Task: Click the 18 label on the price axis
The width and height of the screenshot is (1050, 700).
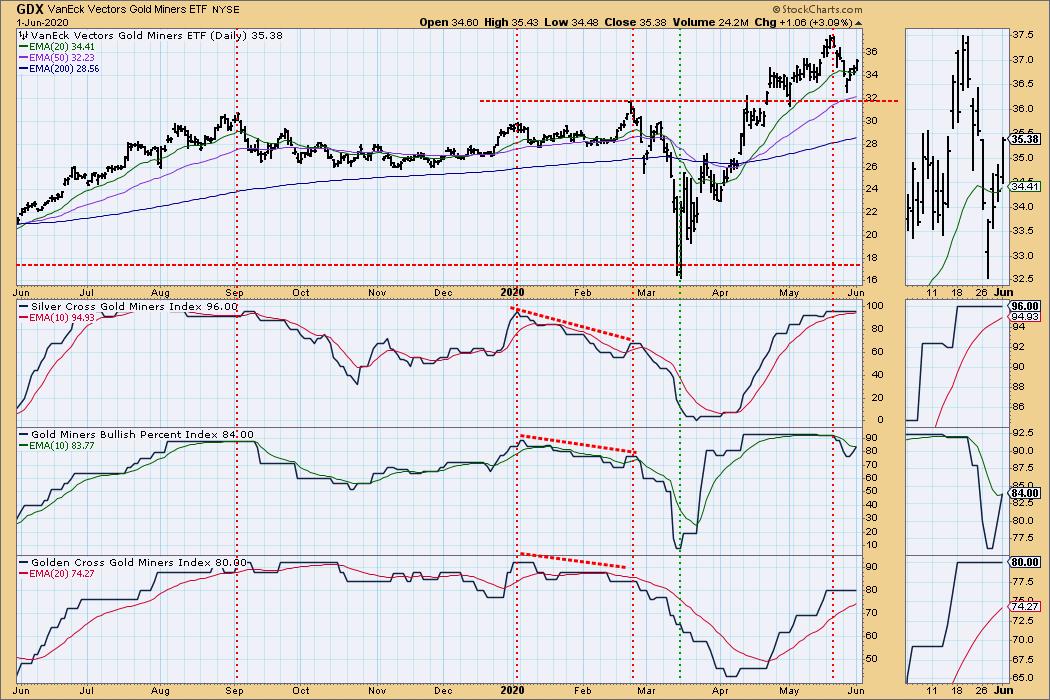Action: tap(871, 257)
